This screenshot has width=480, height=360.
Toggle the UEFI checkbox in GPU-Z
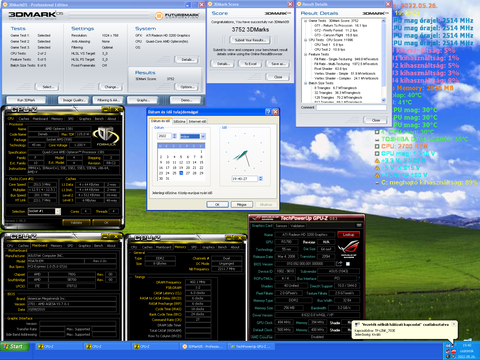348,264
